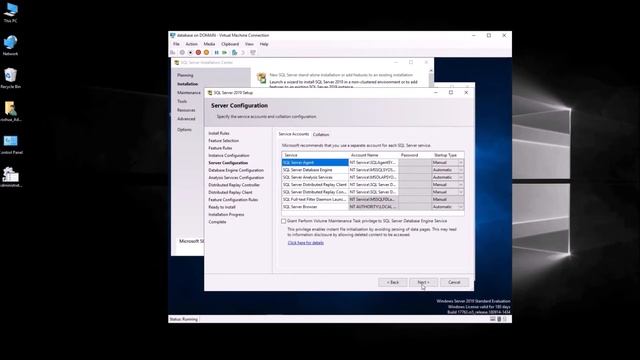Click Instance Configuration step in wizard list
This screenshot has height=360, width=640.
(229, 156)
